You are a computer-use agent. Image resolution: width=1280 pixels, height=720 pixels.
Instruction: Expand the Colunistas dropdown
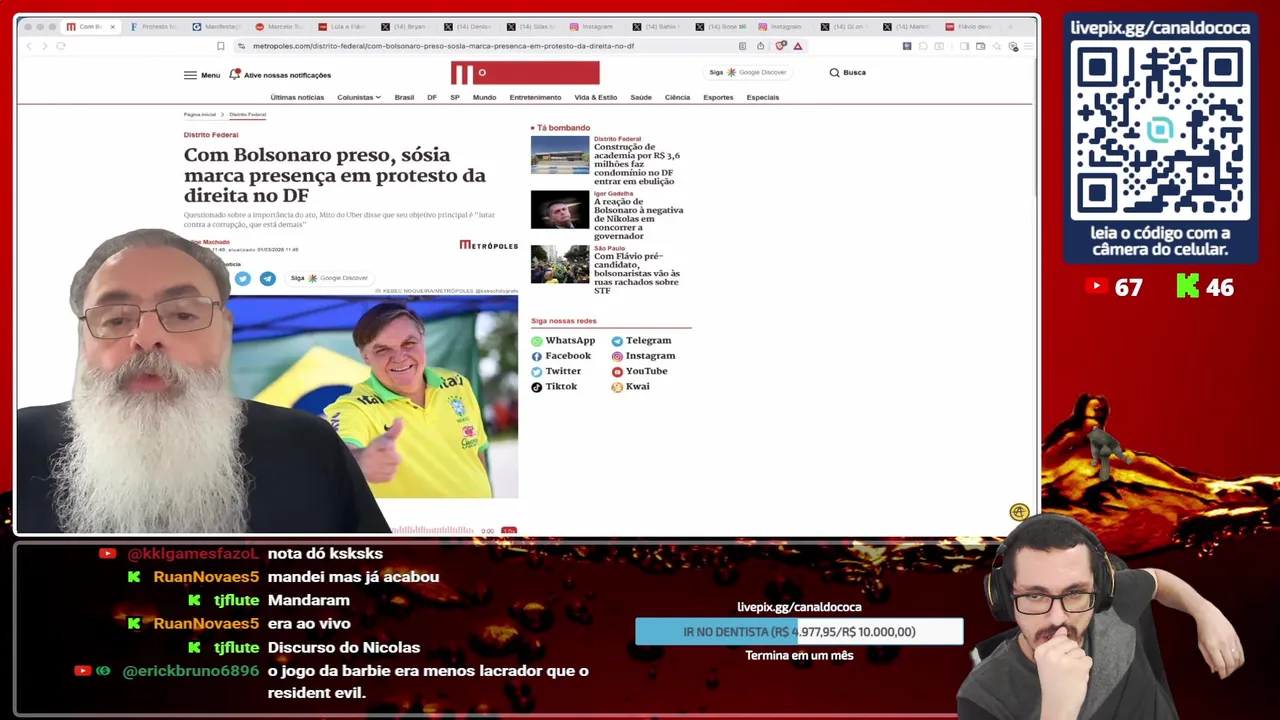(358, 97)
